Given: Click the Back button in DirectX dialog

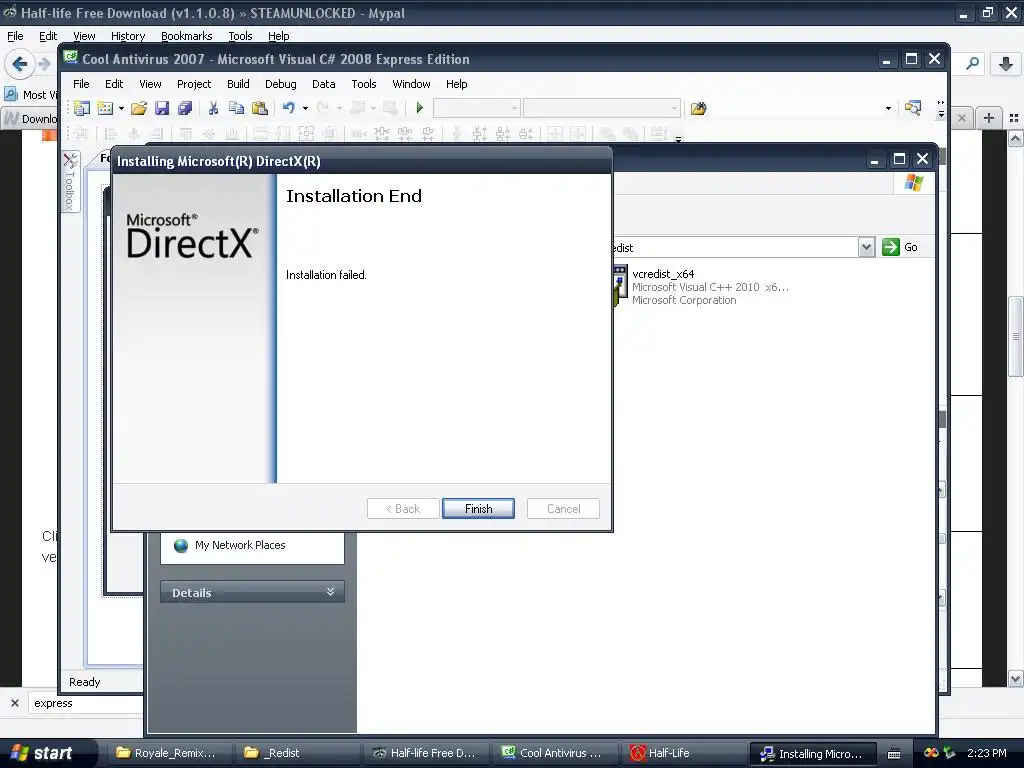Looking at the screenshot, I should 403,509.
